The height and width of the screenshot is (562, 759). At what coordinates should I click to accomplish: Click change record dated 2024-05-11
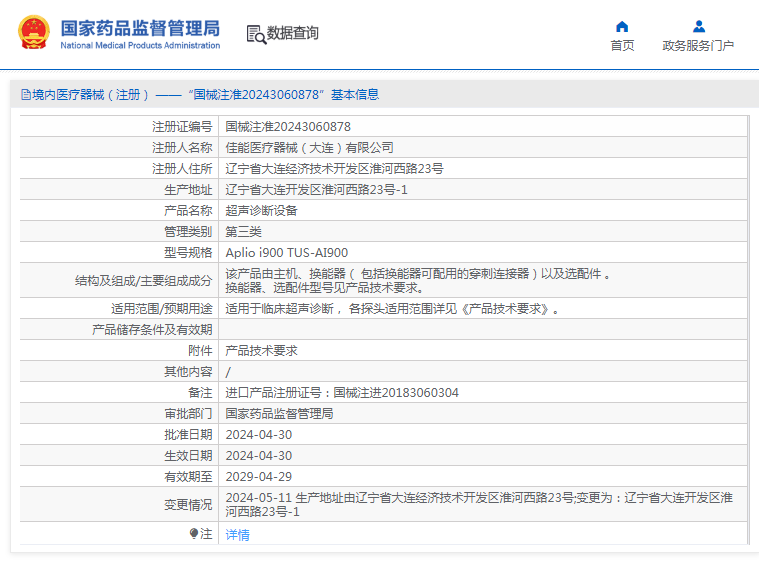pyautogui.click(x=479, y=504)
